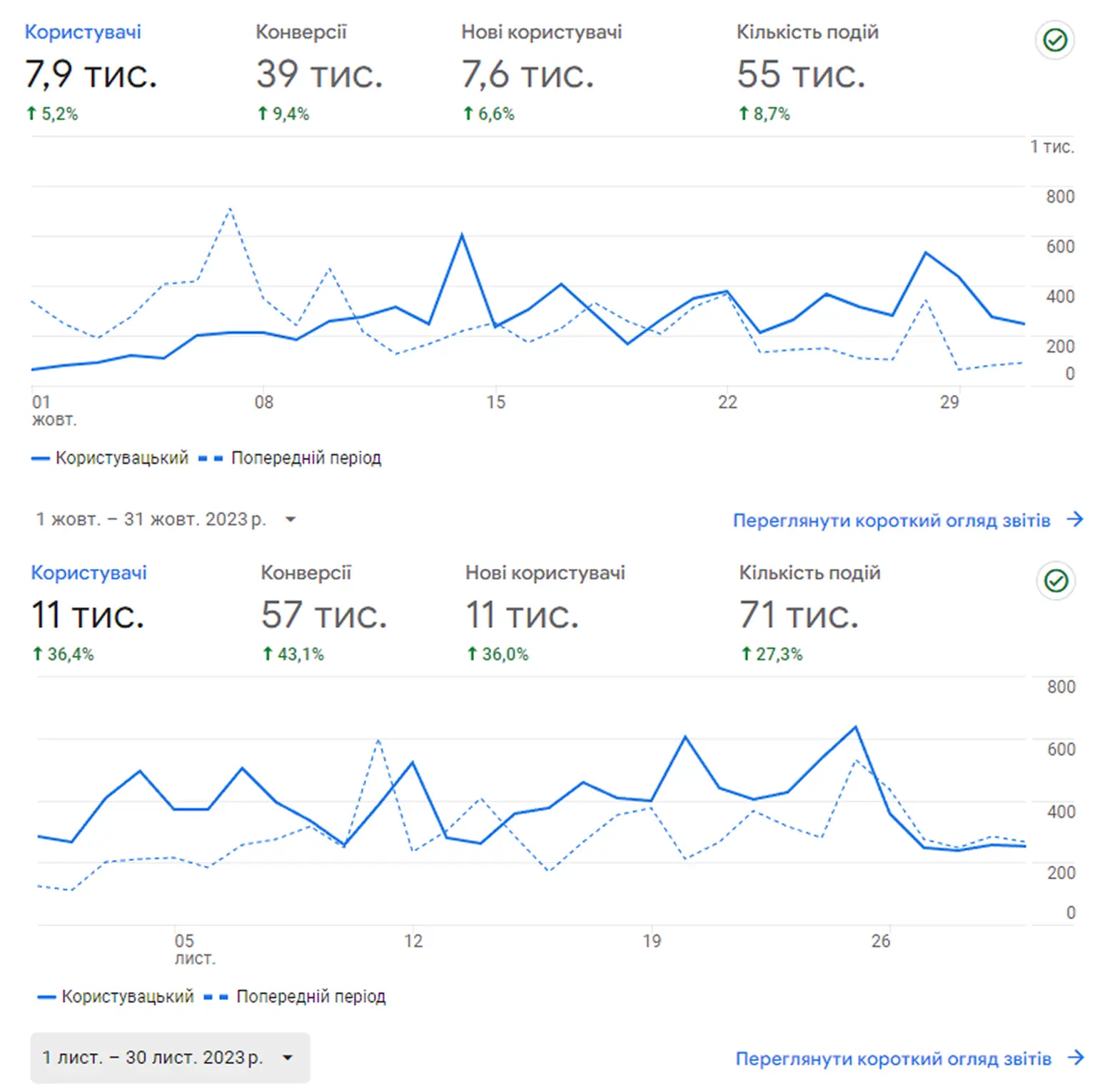The width and height of the screenshot is (1105, 1092).
Task: Click '05 лист.' x-axis label
Action: click(194, 949)
